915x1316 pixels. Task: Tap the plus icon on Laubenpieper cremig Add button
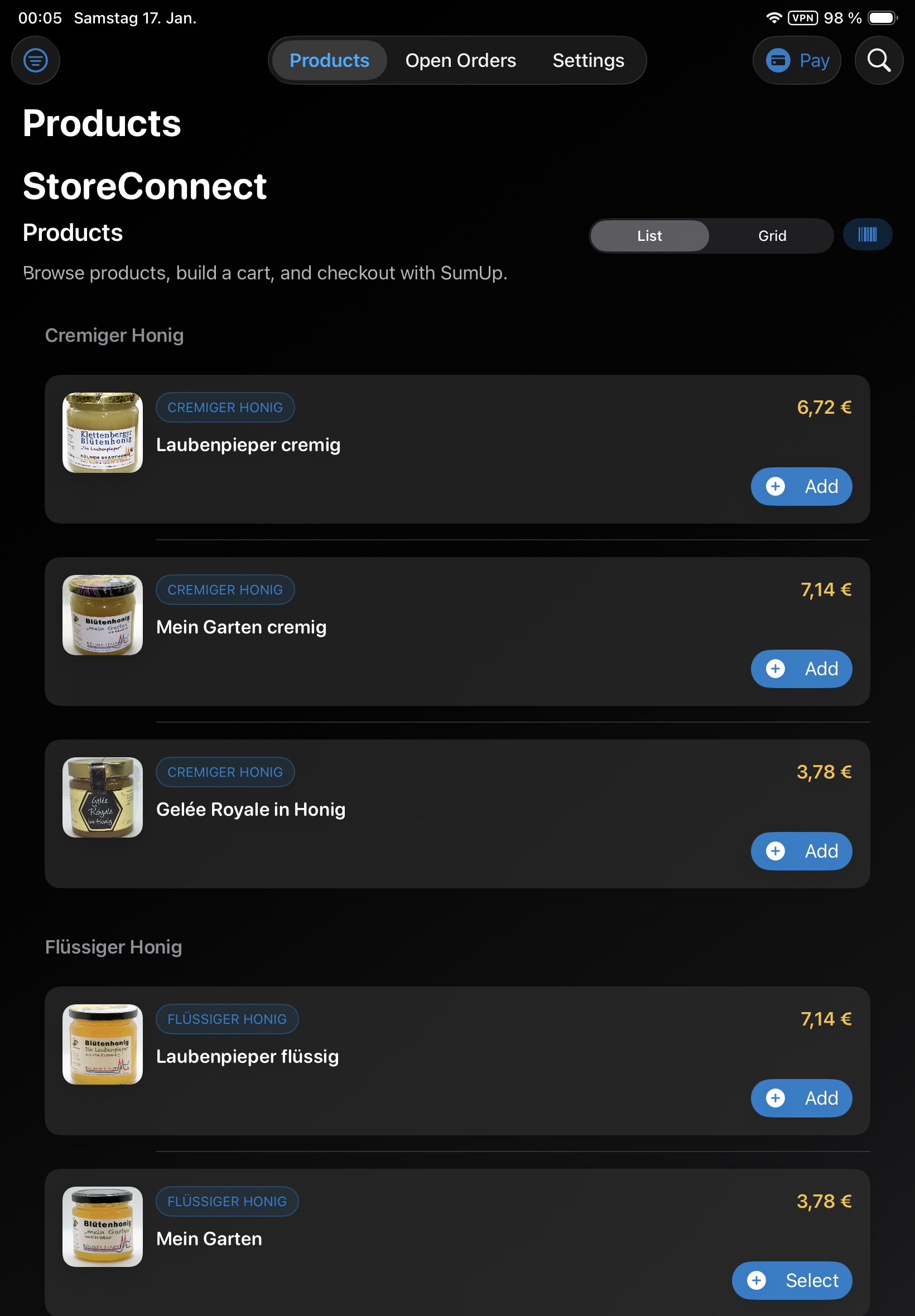click(x=776, y=486)
